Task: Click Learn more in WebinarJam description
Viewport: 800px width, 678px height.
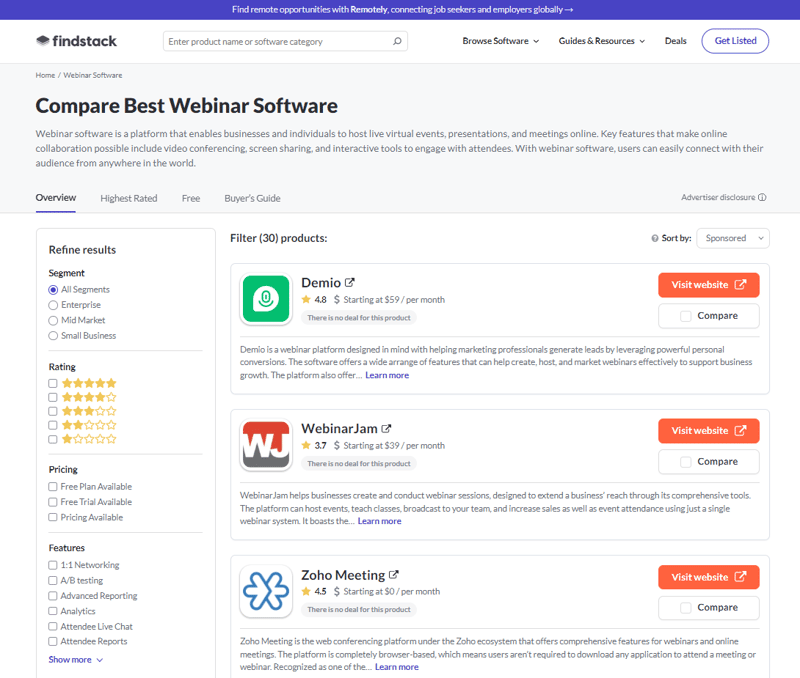Action: (379, 521)
